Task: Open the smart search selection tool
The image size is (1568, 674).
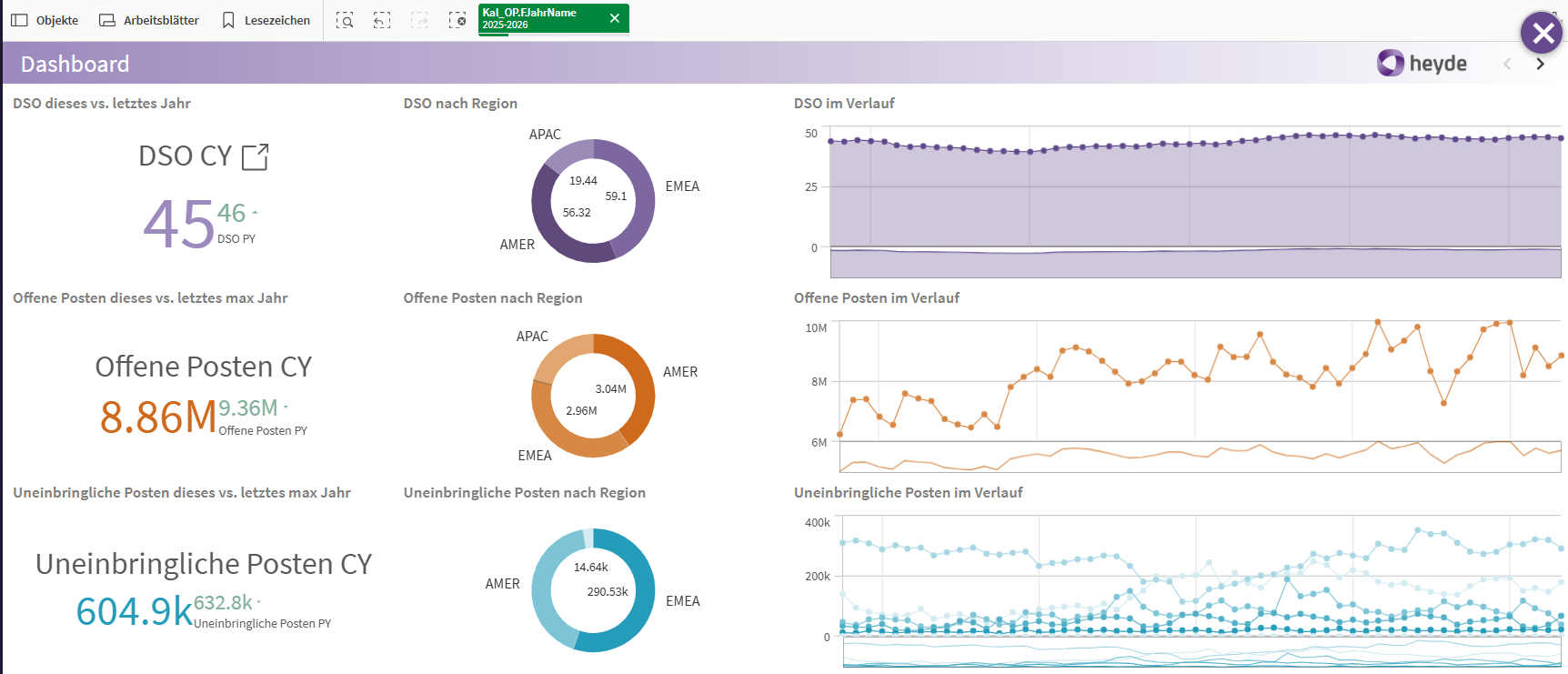Action: pos(345,20)
